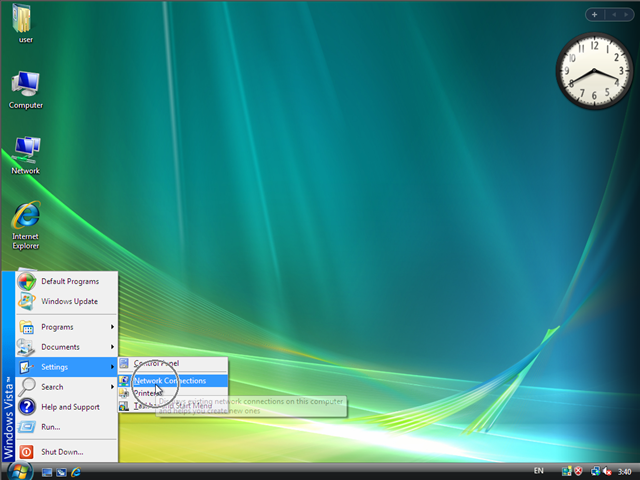The width and height of the screenshot is (640, 480).
Task: Open Default Programs in Start menu
Action: [67, 281]
